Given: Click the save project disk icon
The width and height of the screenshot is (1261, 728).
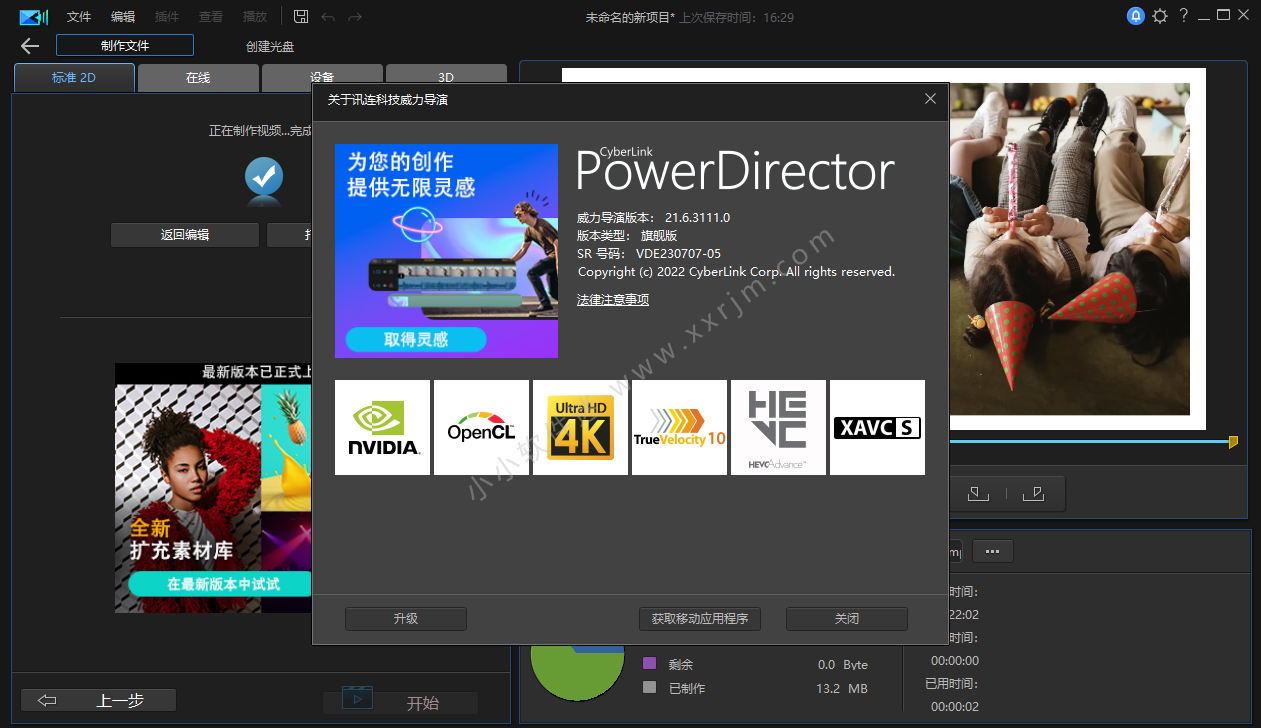Looking at the screenshot, I should pos(300,16).
